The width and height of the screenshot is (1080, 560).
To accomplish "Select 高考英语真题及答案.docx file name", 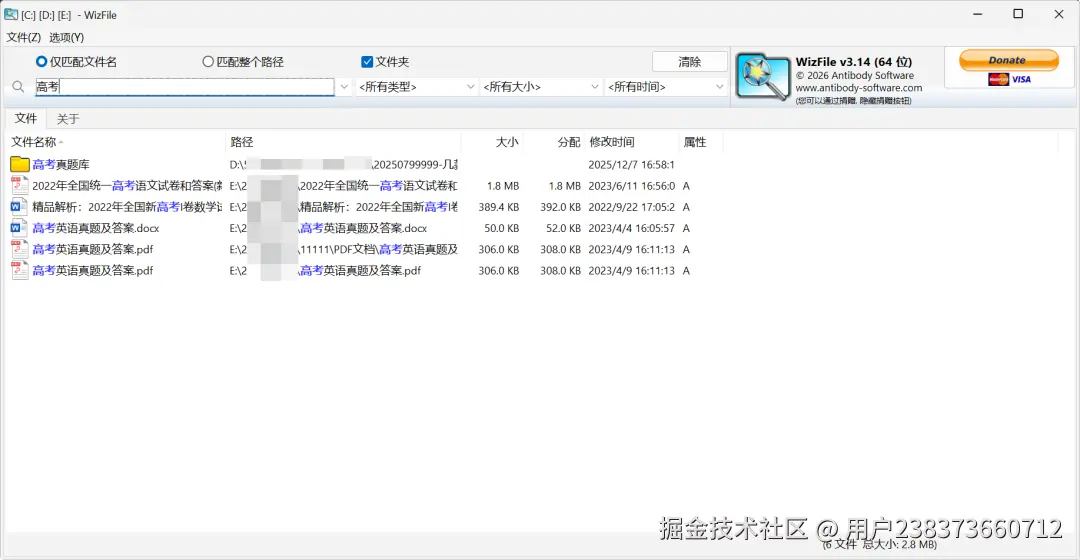I will (x=96, y=228).
